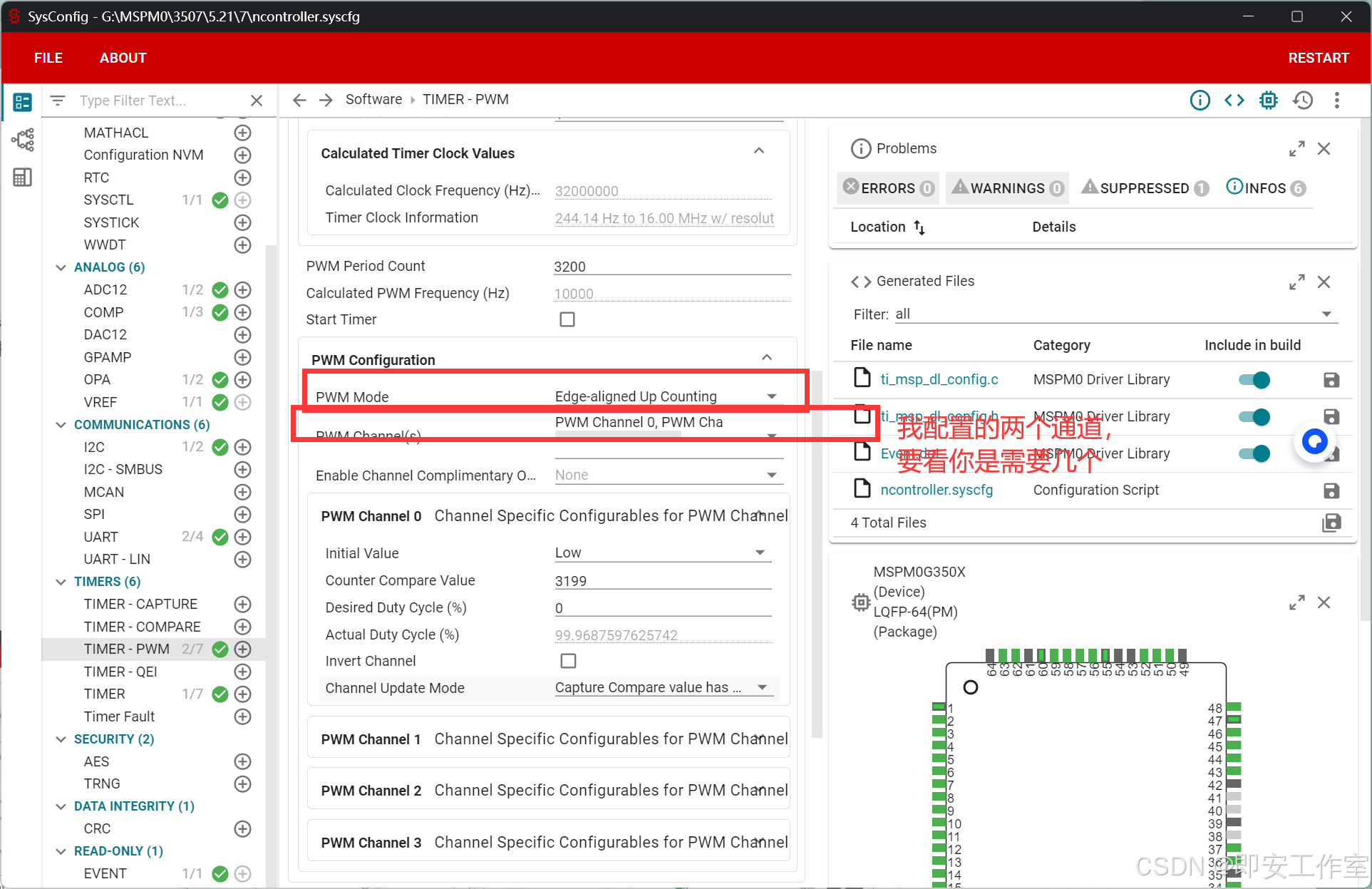
Task: Toggle include in build for ti_msp_dl_config.c
Action: tap(1254, 380)
